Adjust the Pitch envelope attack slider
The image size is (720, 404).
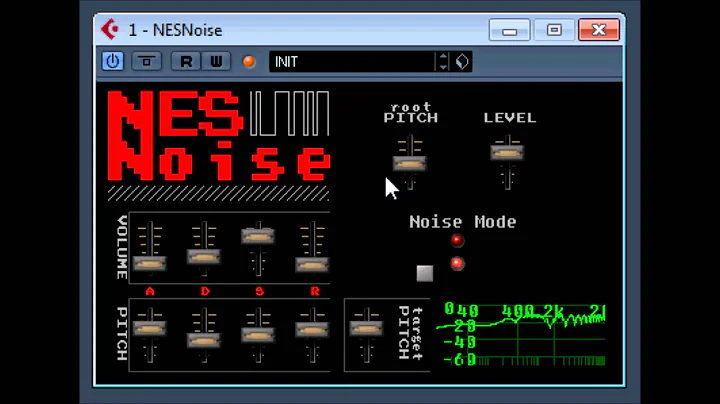coord(150,329)
